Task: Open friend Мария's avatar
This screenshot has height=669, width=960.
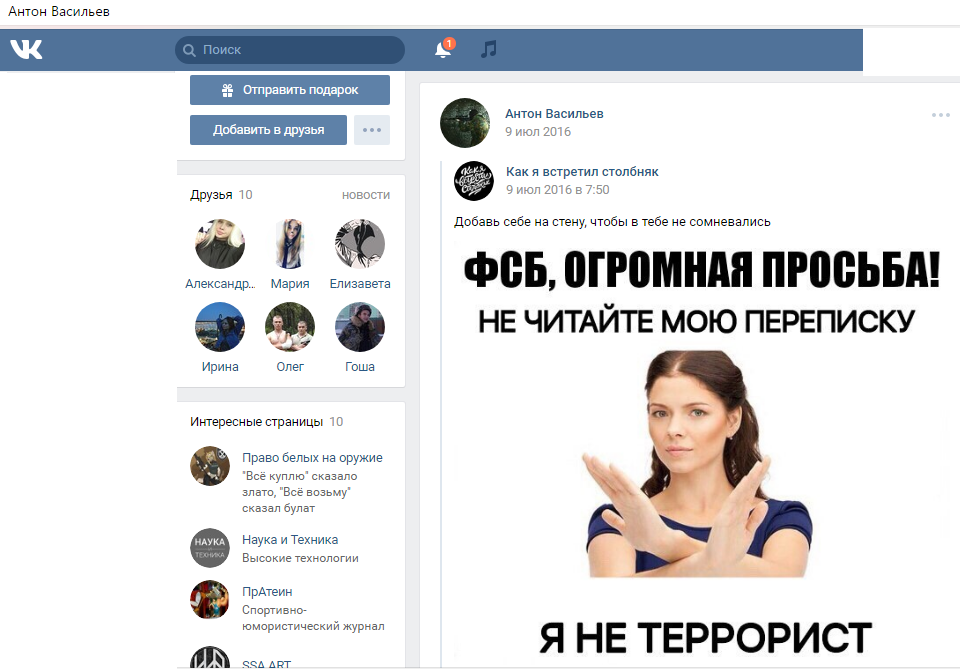Action: pos(290,244)
